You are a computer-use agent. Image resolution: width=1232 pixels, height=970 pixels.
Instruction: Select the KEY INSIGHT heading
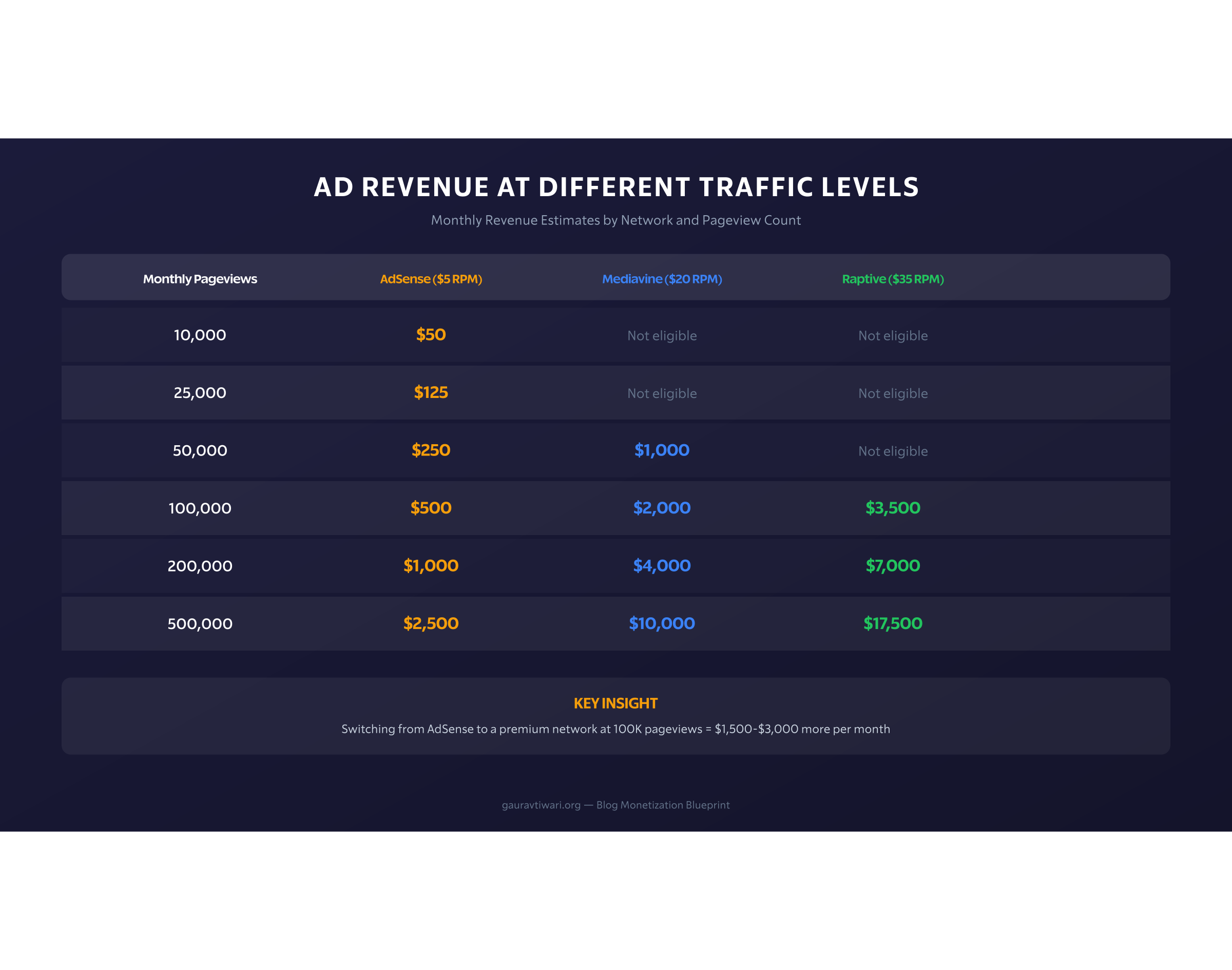pyautogui.click(x=615, y=703)
